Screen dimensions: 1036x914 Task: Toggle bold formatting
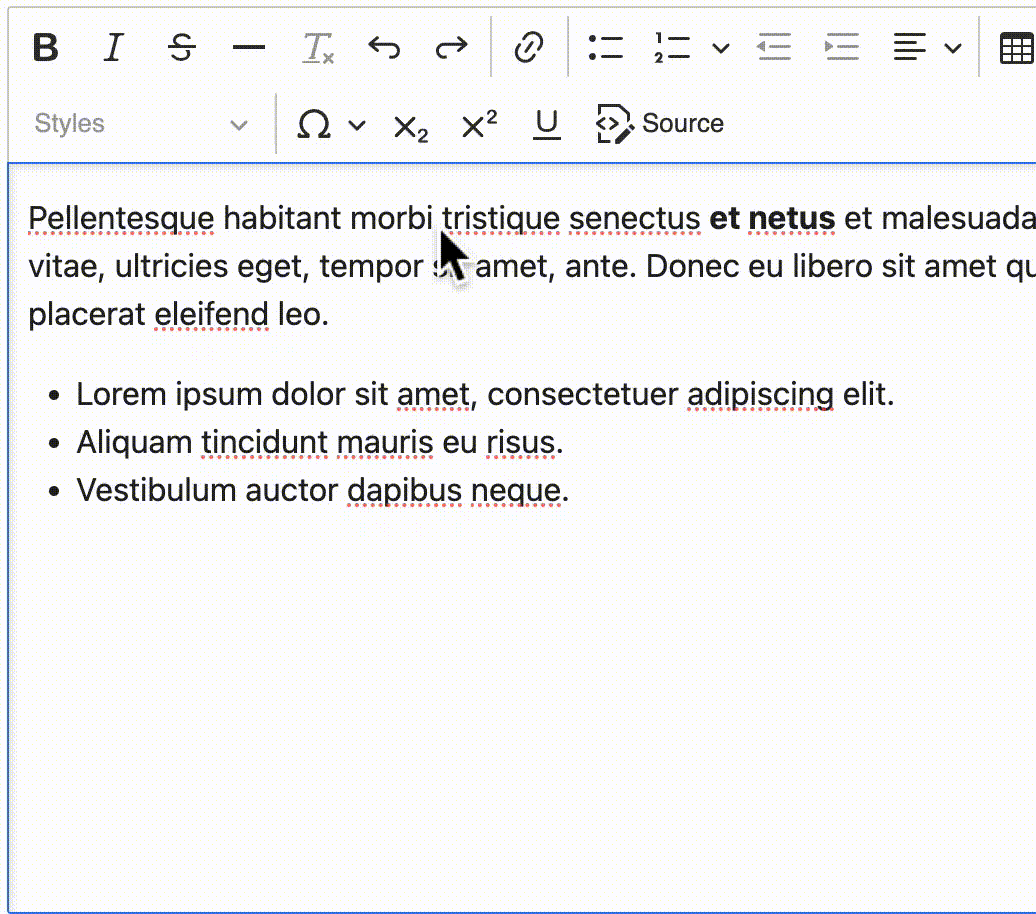point(46,47)
